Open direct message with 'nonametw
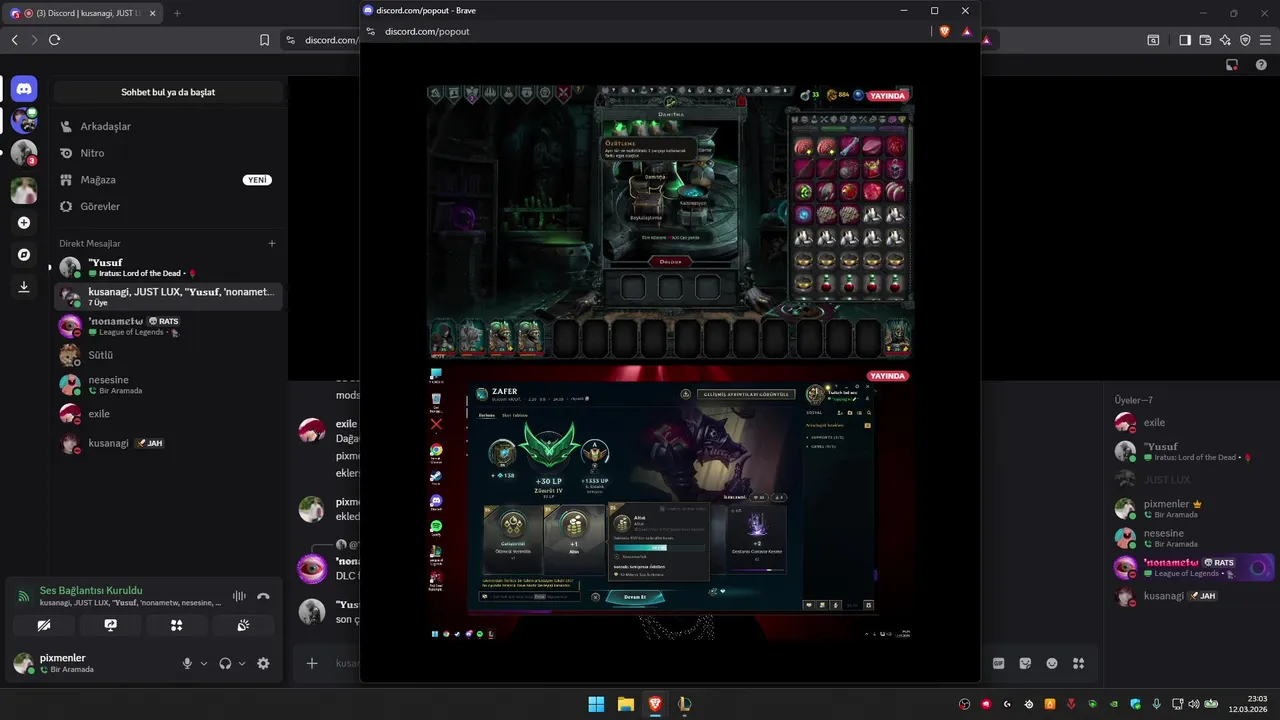Viewport: 1280px width, 720px height. tap(167, 326)
